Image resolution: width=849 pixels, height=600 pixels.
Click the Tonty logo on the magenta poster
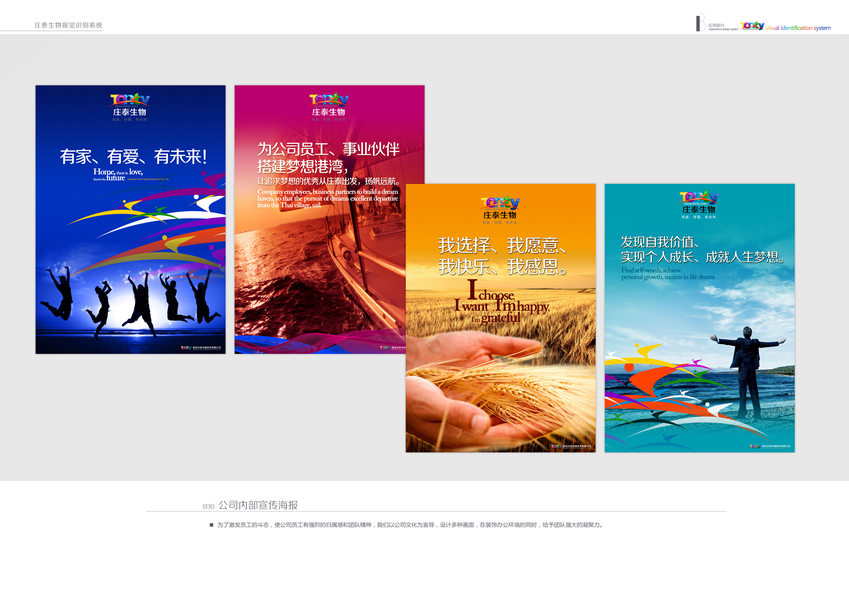[329, 106]
